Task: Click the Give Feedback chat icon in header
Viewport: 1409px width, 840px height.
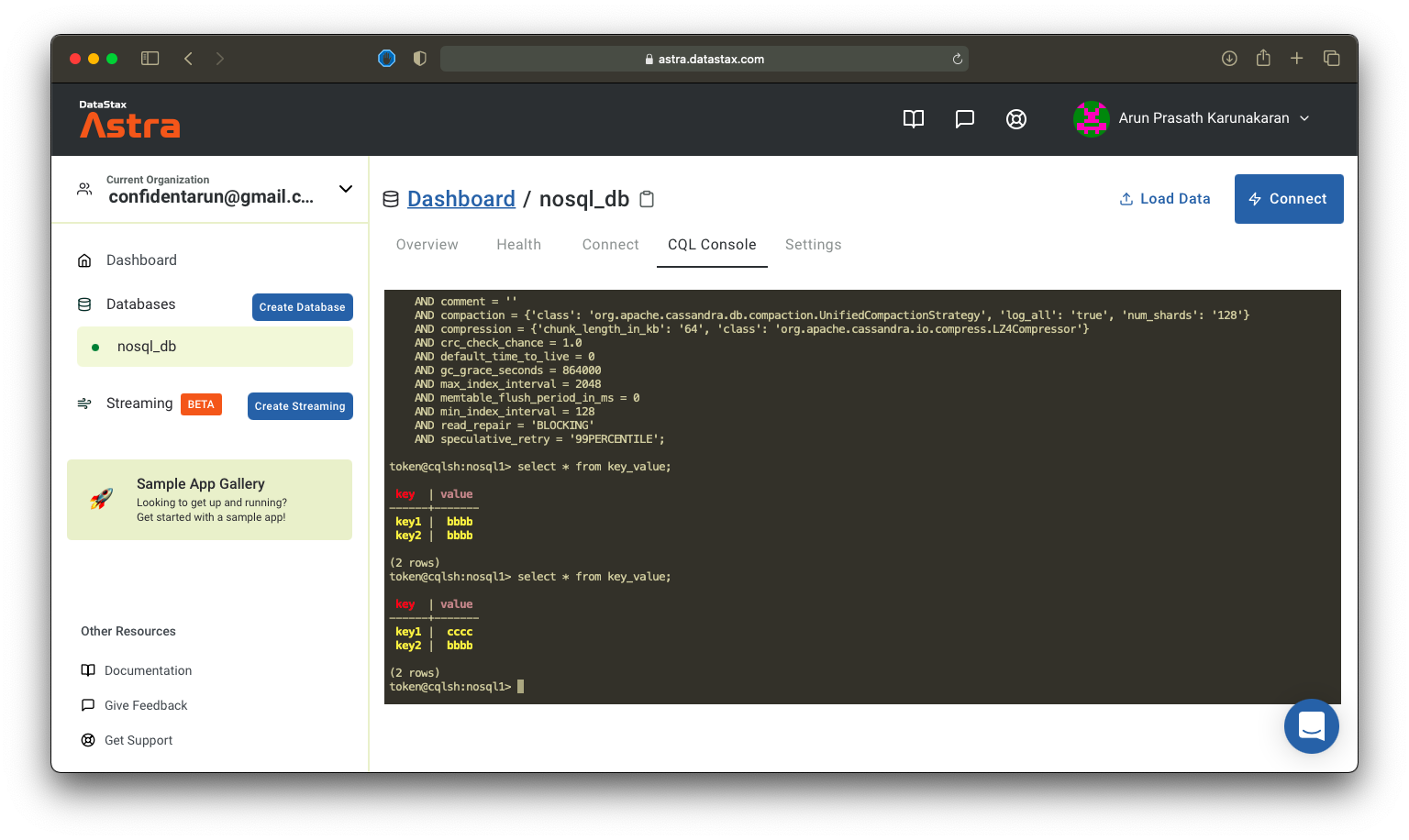Action: pyautogui.click(x=964, y=118)
